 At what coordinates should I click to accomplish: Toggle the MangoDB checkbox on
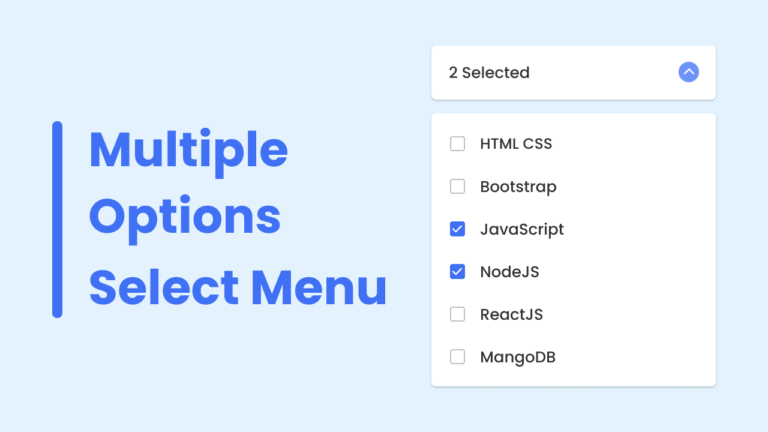coord(458,356)
